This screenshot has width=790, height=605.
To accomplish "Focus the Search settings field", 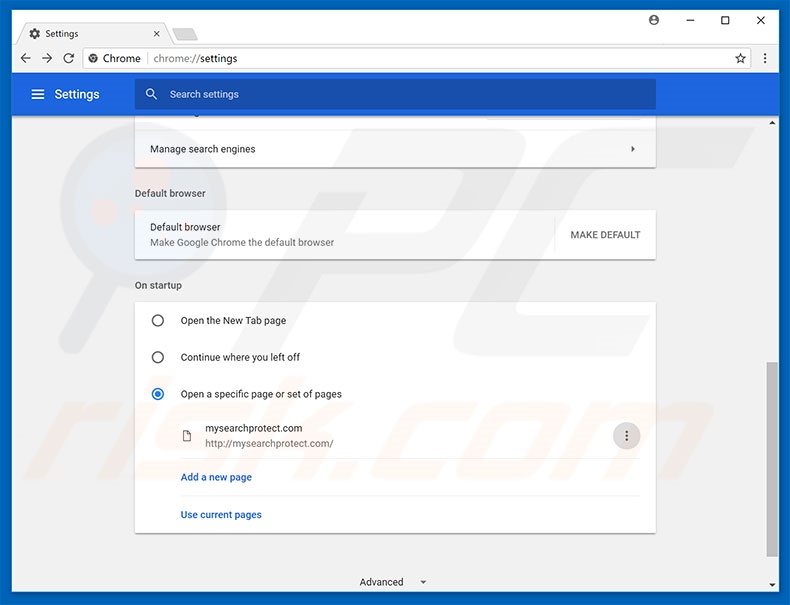I will click(x=400, y=94).
